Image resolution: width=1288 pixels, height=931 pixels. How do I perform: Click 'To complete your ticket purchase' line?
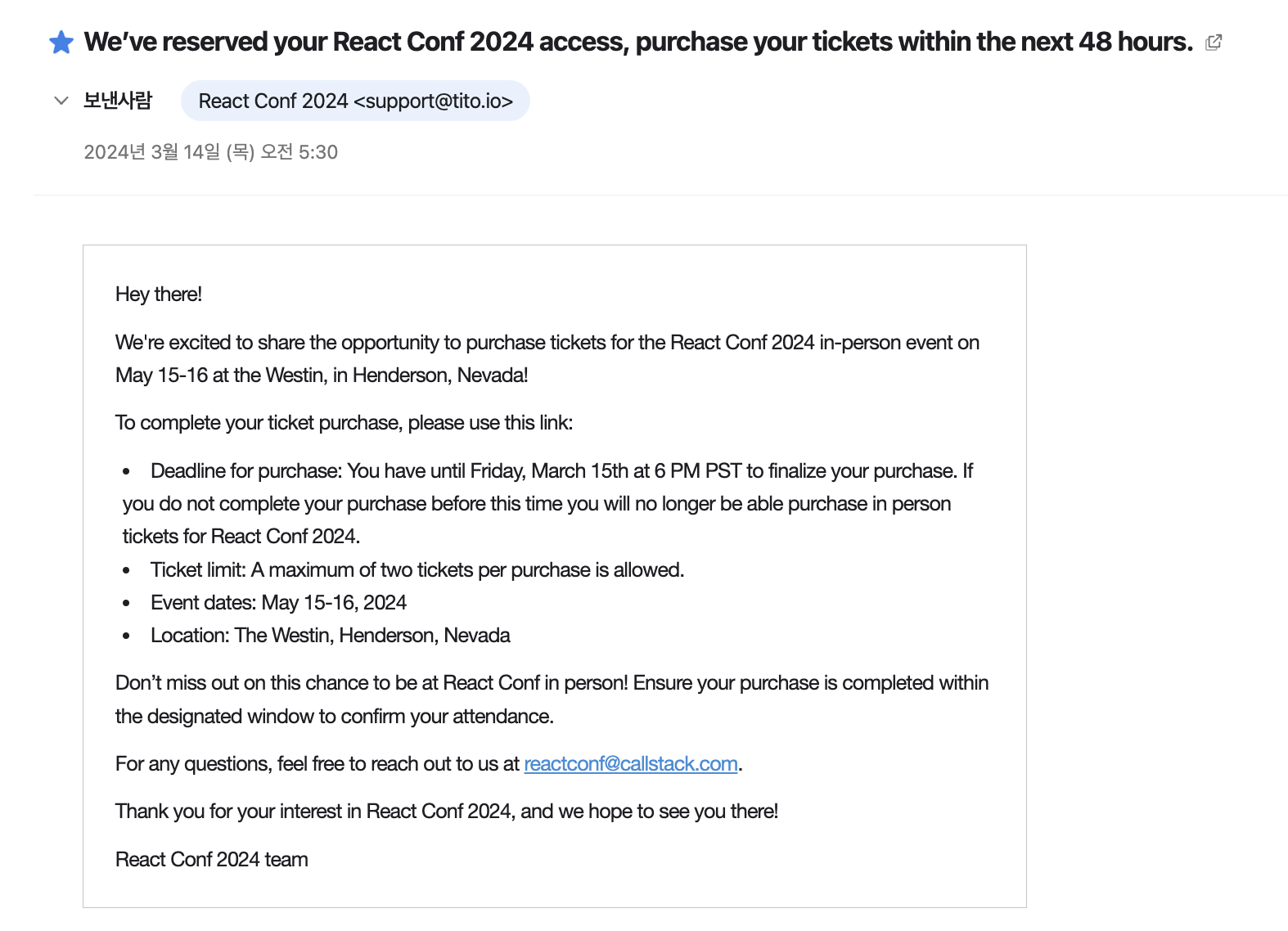[344, 423]
